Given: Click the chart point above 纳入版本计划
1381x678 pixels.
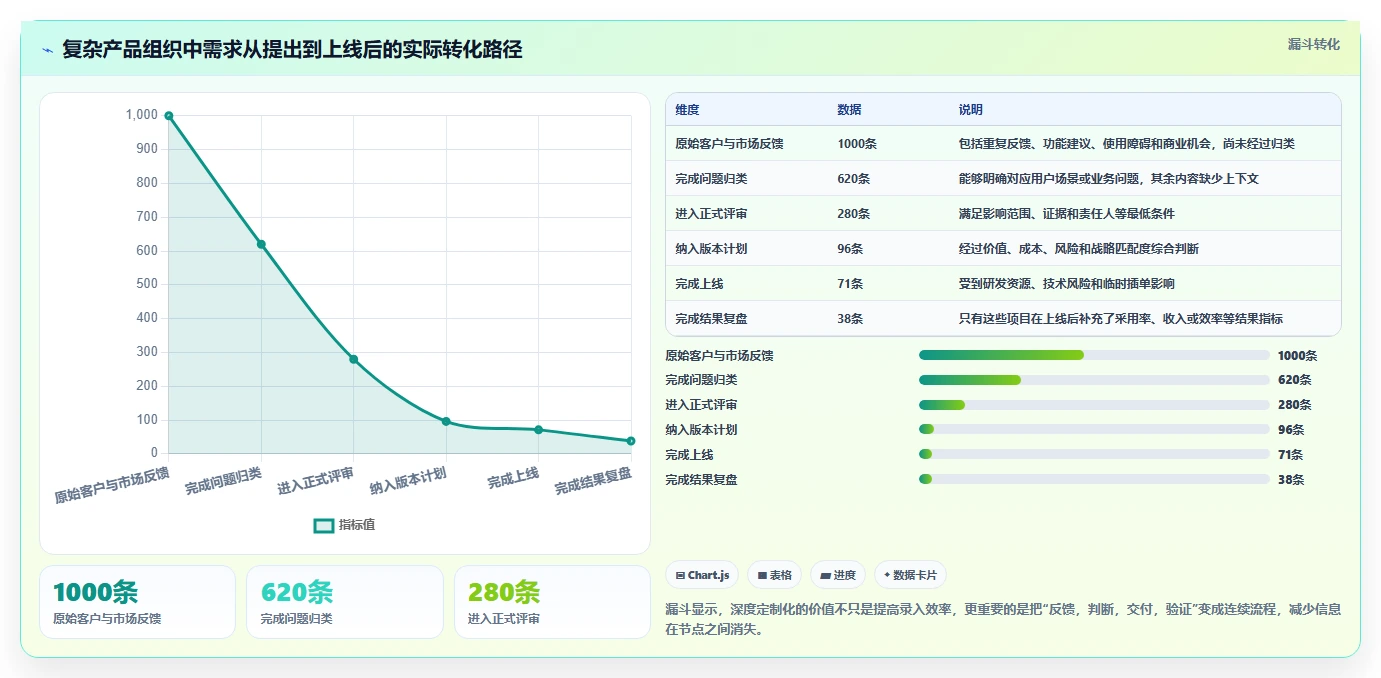Looking at the screenshot, I should point(446,421).
